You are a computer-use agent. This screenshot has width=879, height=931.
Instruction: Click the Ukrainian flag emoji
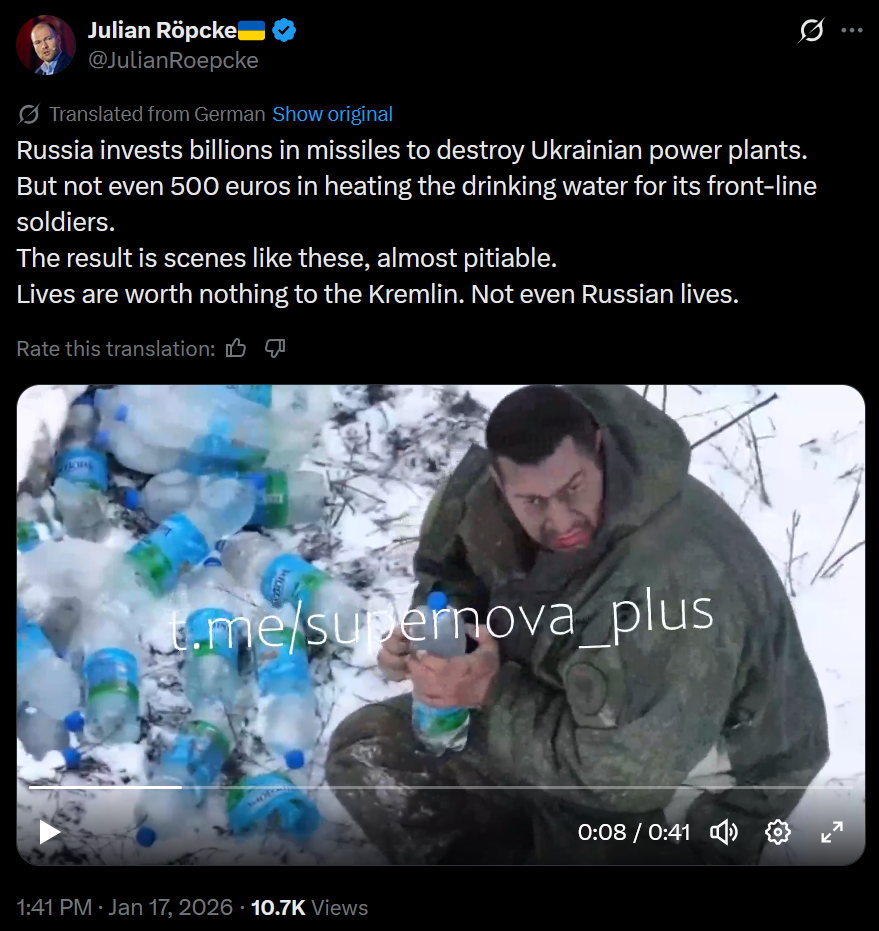pyautogui.click(x=252, y=30)
